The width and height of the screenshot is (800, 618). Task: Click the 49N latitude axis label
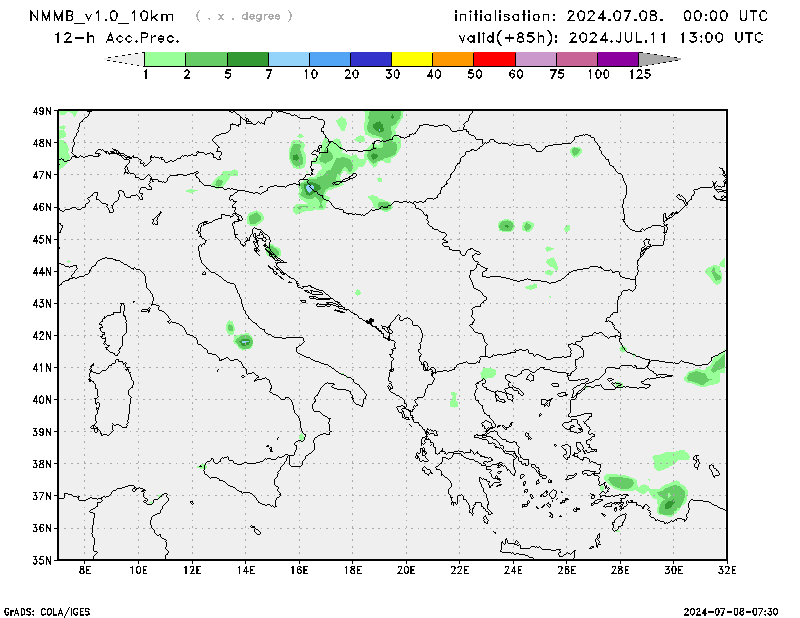point(41,111)
